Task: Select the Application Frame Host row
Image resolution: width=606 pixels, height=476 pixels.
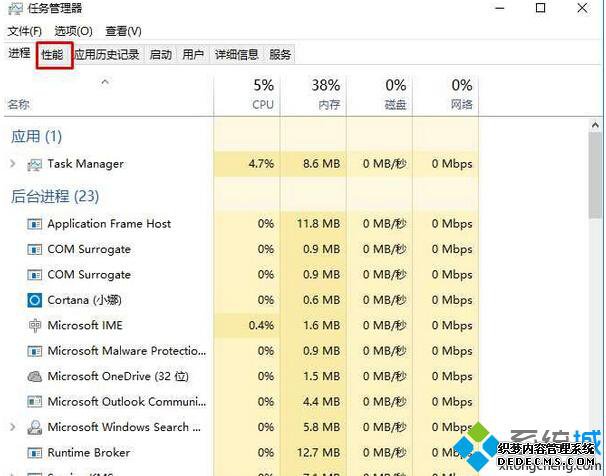Action: [x=242, y=224]
